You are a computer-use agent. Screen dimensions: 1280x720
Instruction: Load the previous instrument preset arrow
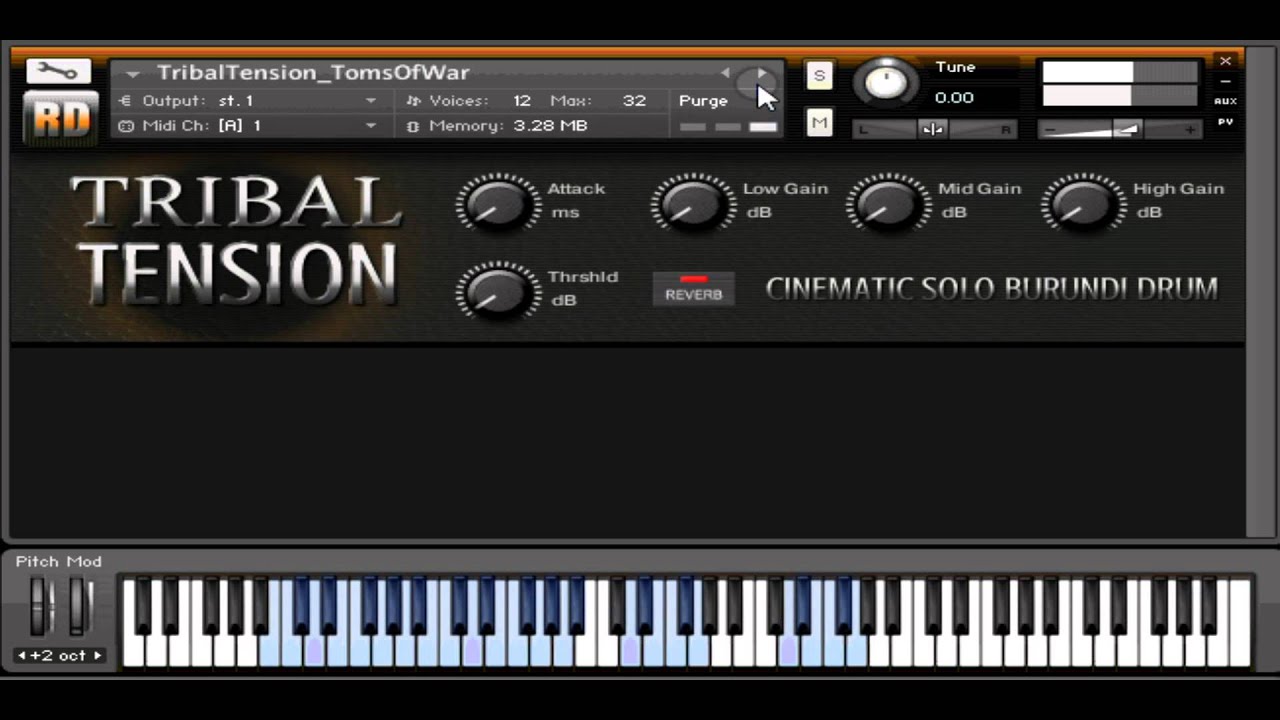726,73
